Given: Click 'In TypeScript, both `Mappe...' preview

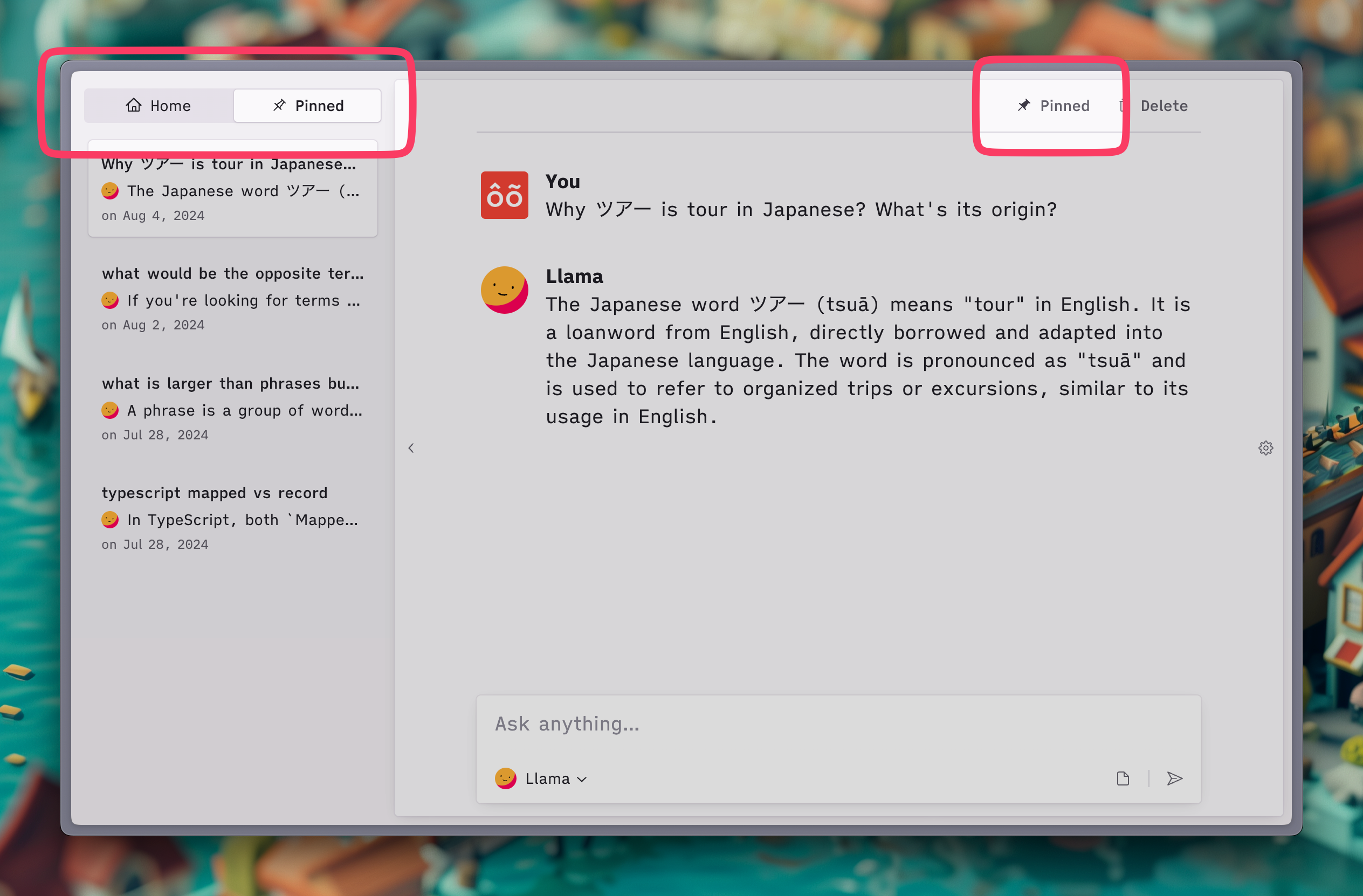Looking at the screenshot, I should coord(242,520).
